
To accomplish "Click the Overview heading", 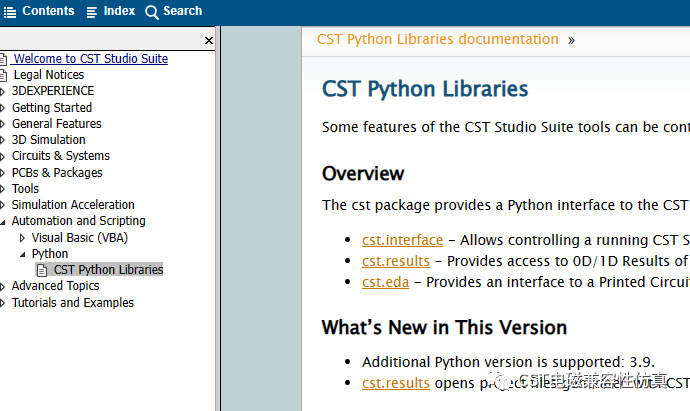I will pos(363,173).
